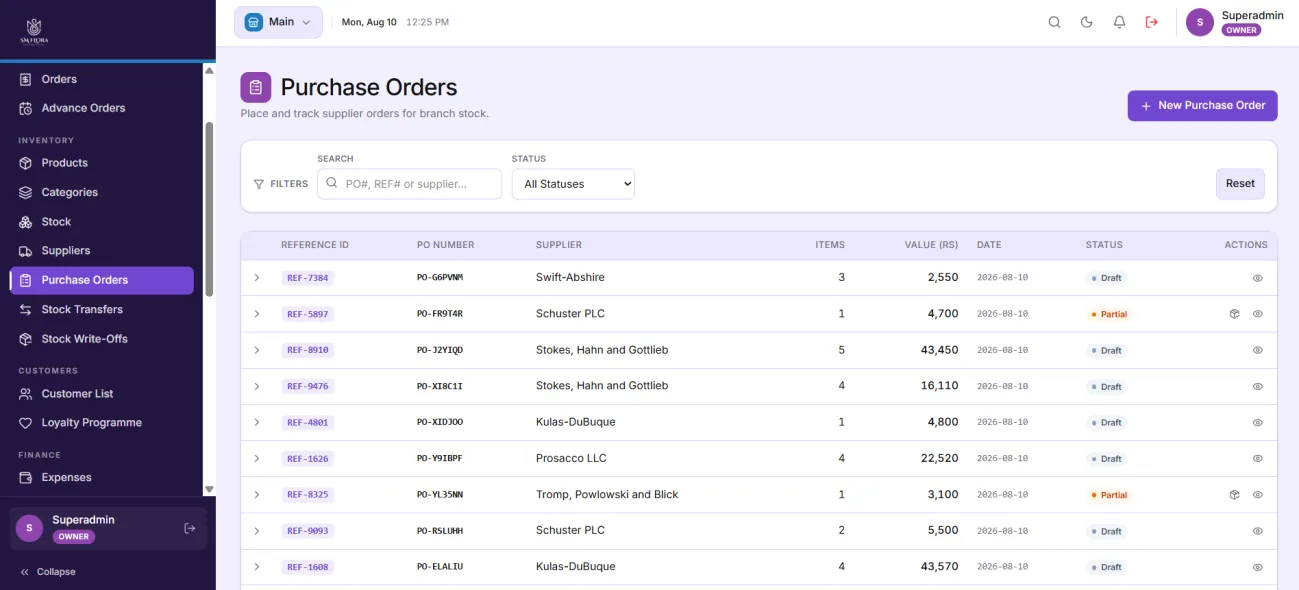
Task: Click receive stock box icon for PO-YL35NN
Action: (1235, 495)
